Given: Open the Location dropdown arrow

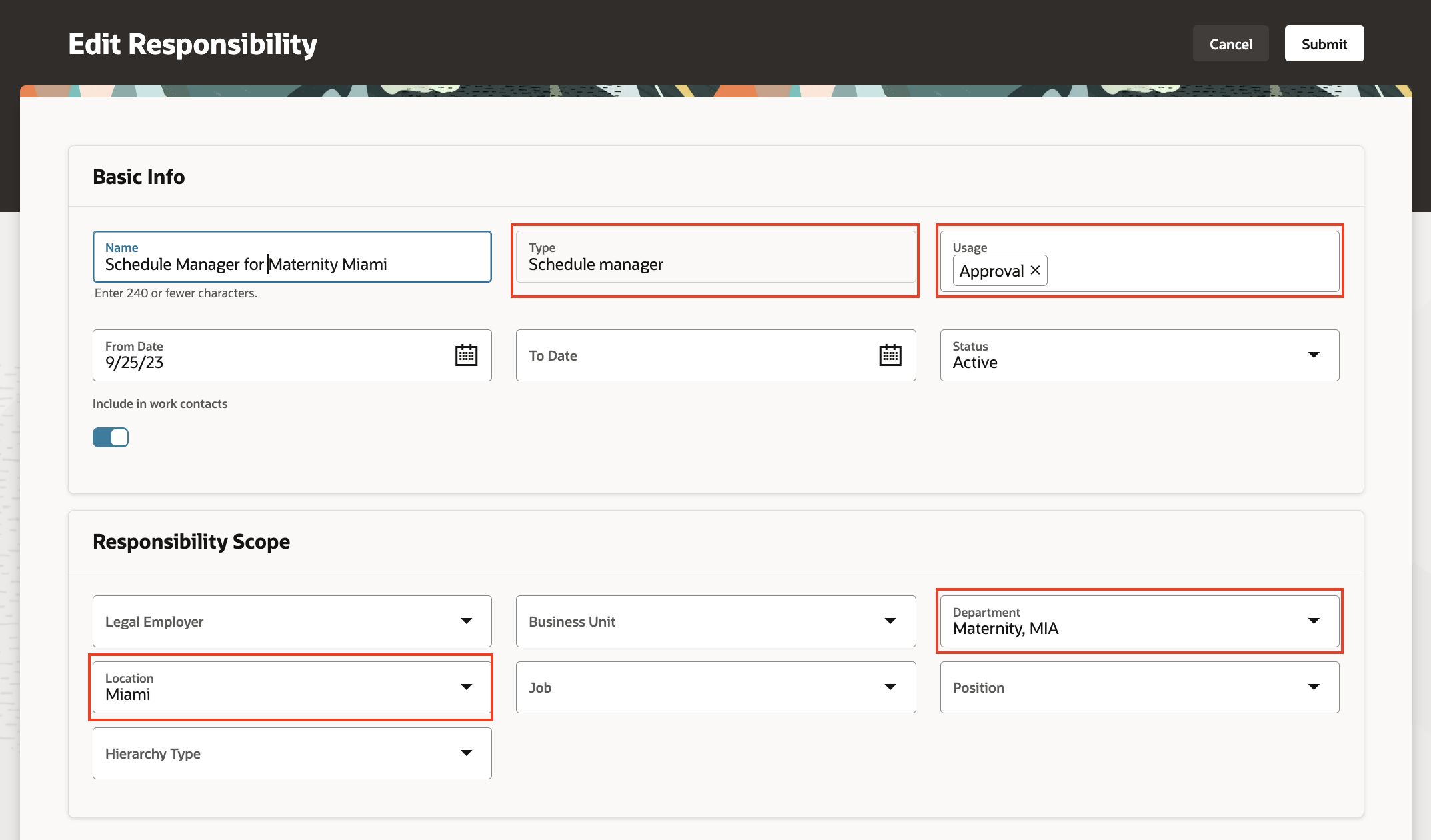Looking at the screenshot, I should click(466, 687).
